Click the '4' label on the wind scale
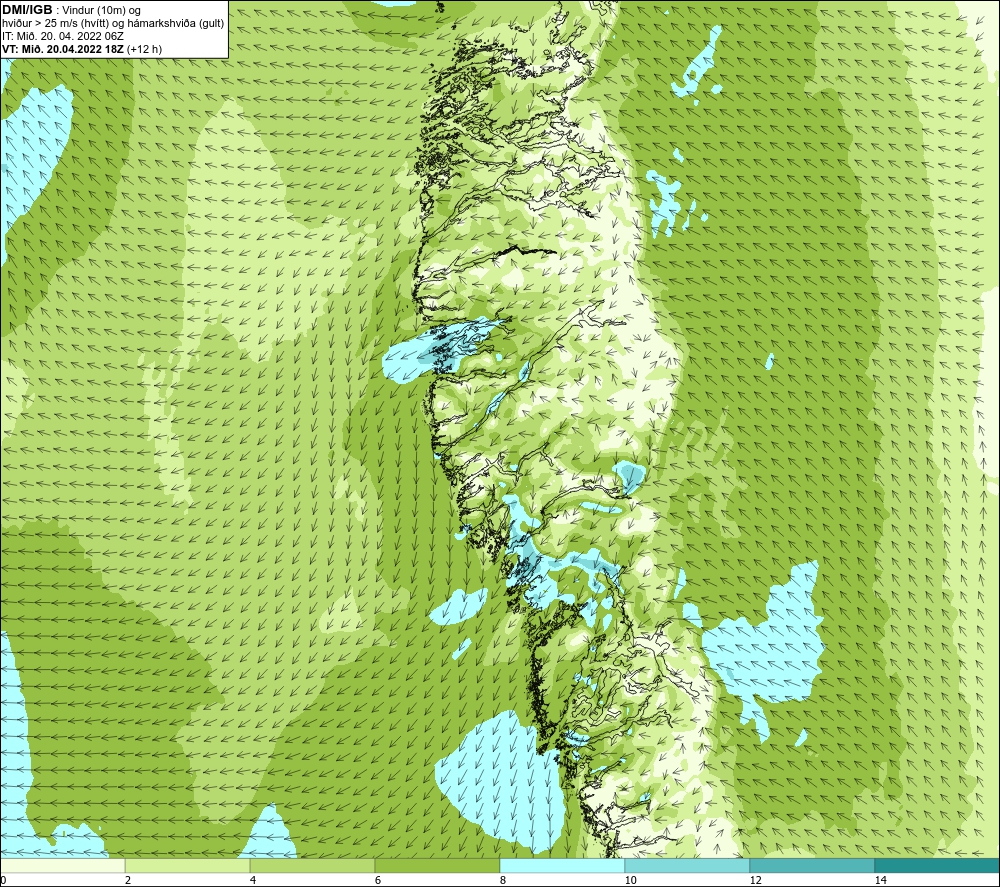Viewport: 1000px width, 887px height. tap(253, 880)
